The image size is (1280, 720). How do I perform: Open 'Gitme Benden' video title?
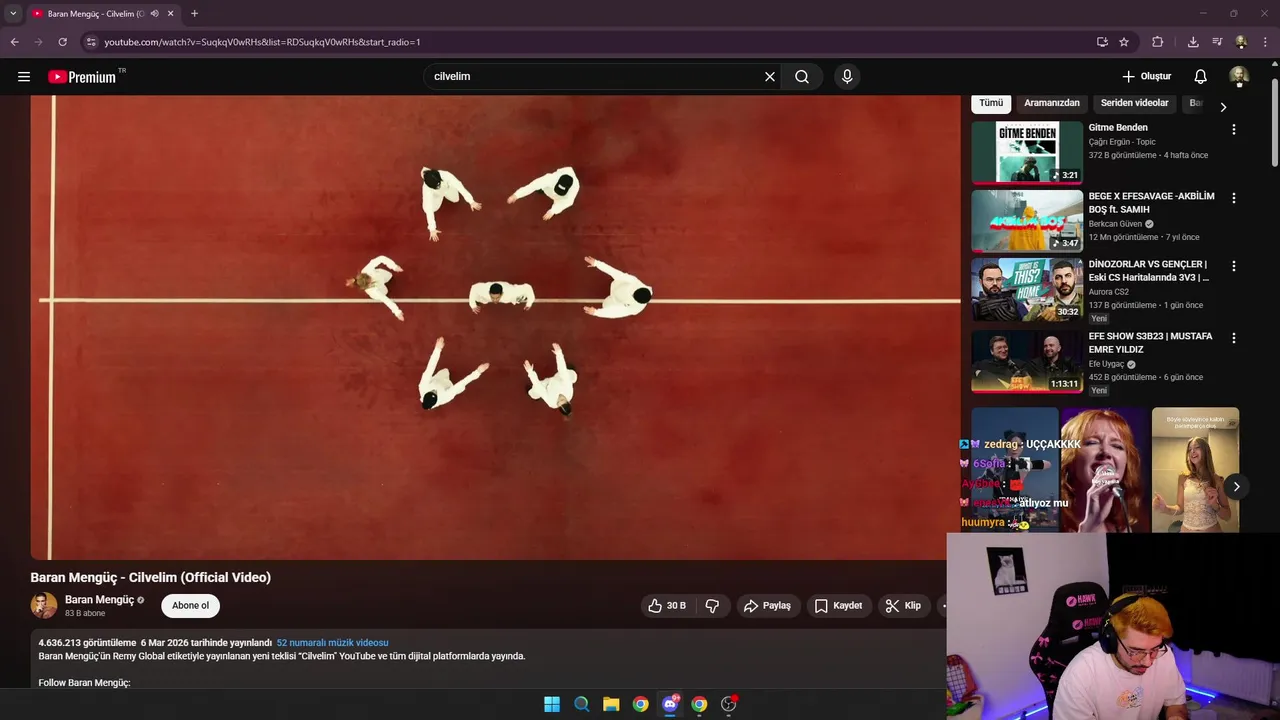click(x=1118, y=128)
